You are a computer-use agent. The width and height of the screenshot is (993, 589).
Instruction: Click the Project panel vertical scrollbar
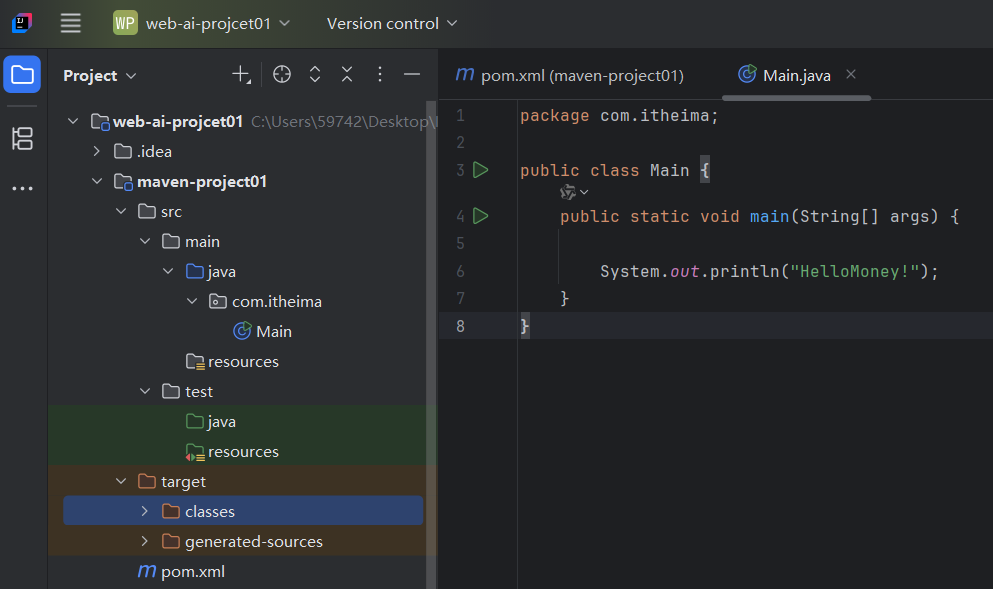(431, 345)
